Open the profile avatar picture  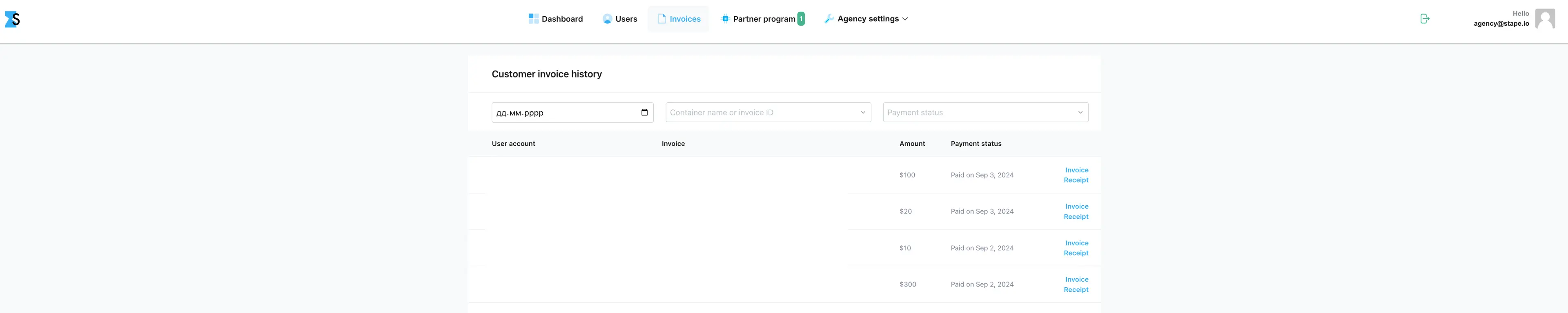pyautogui.click(x=1545, y=19)
